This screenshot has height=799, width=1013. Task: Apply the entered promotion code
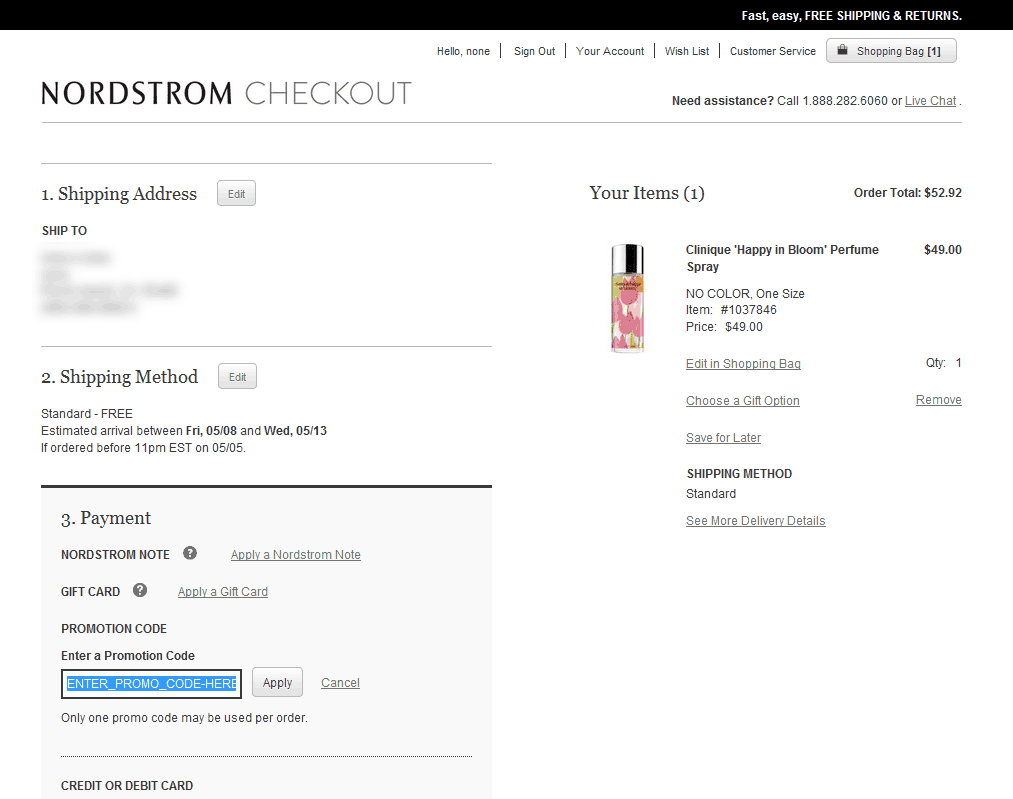pos(277,683)
